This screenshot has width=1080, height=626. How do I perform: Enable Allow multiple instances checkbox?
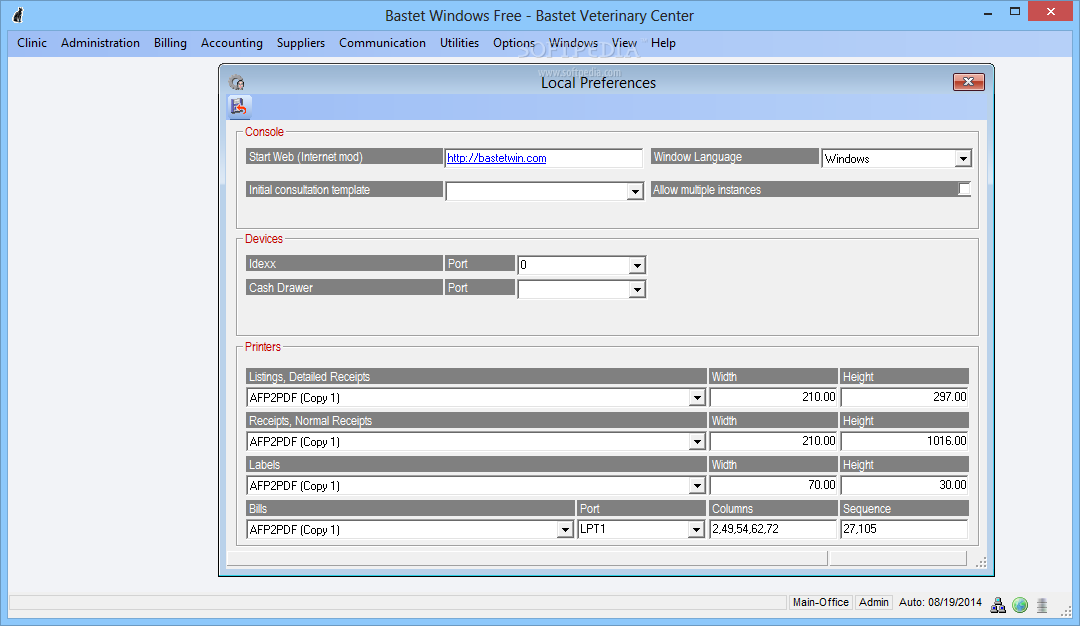964,189
